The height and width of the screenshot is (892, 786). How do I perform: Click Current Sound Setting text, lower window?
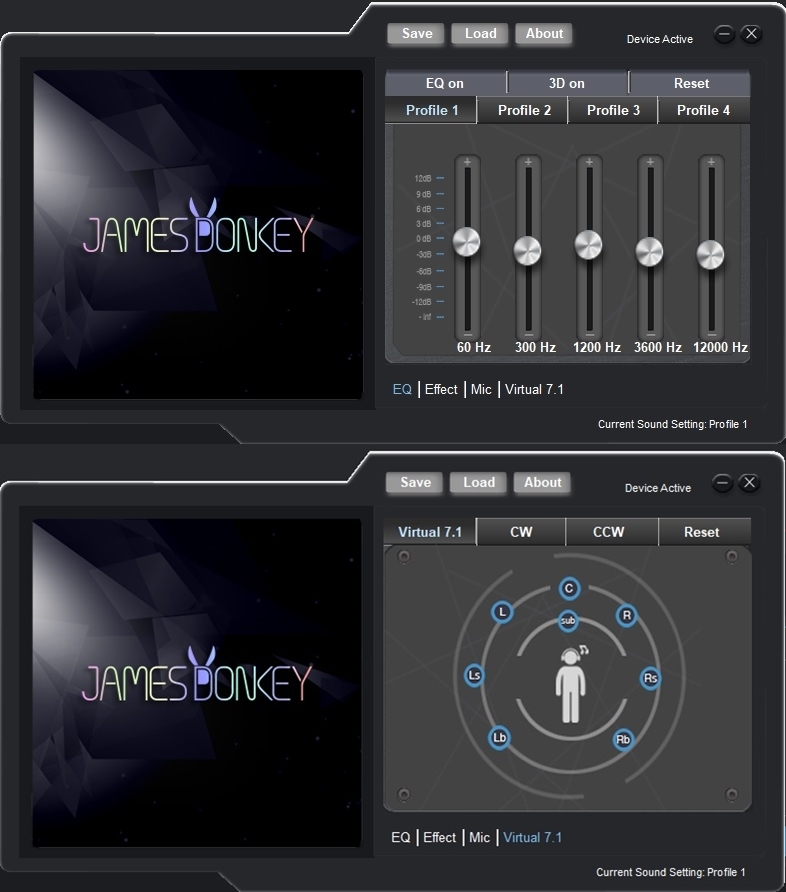(x=671, y=872)
